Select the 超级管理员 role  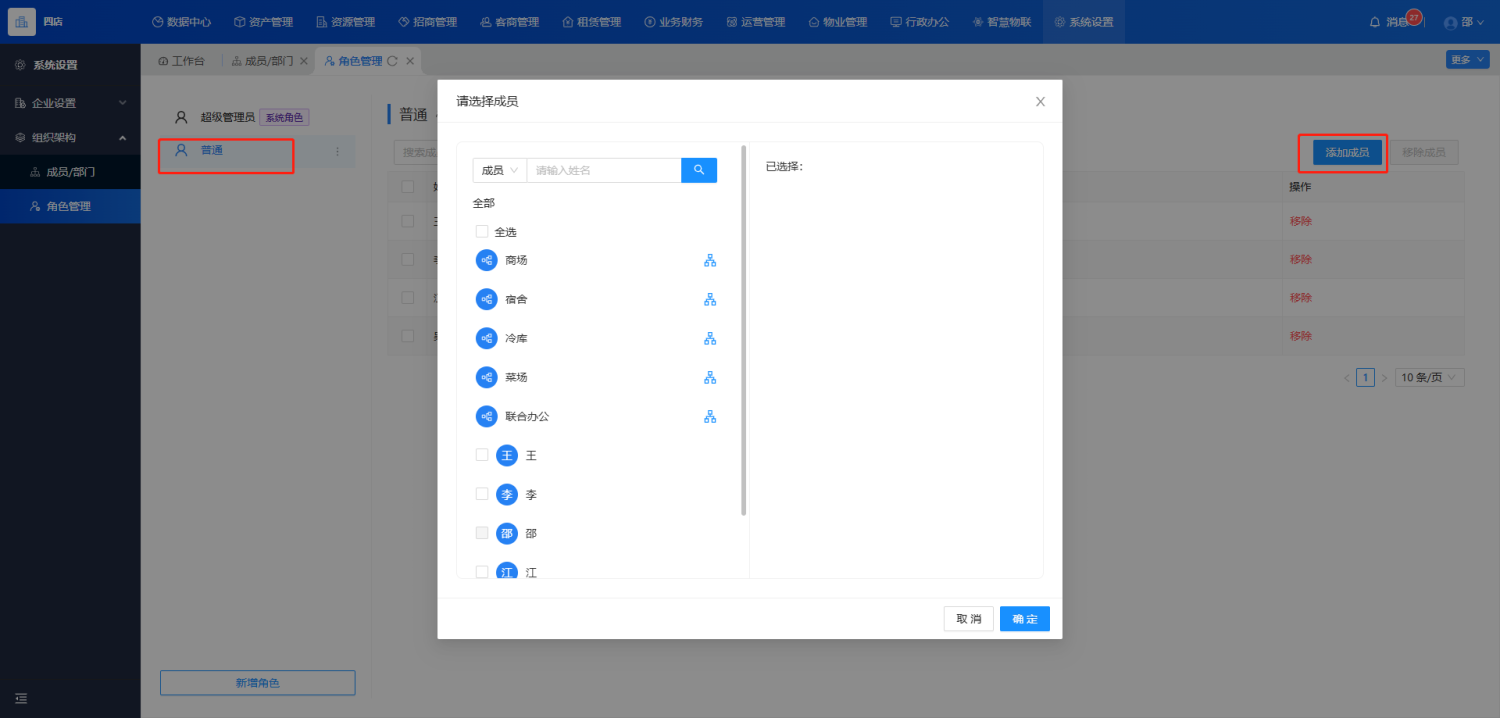228,117
